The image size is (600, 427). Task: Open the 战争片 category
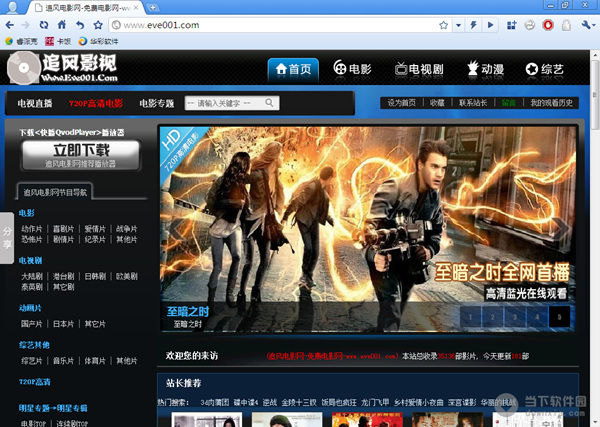tap(127, 229)
